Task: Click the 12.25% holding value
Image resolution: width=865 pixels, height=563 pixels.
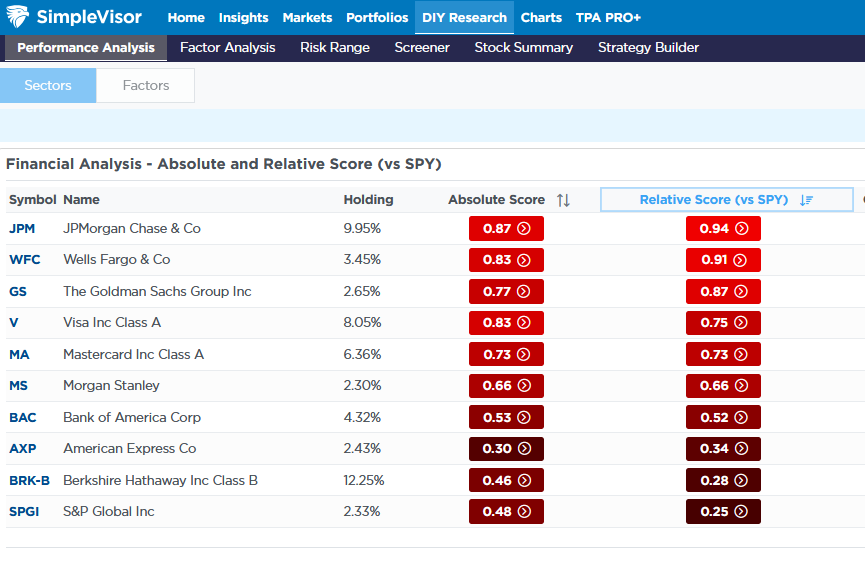Action: tap(364, 480)
